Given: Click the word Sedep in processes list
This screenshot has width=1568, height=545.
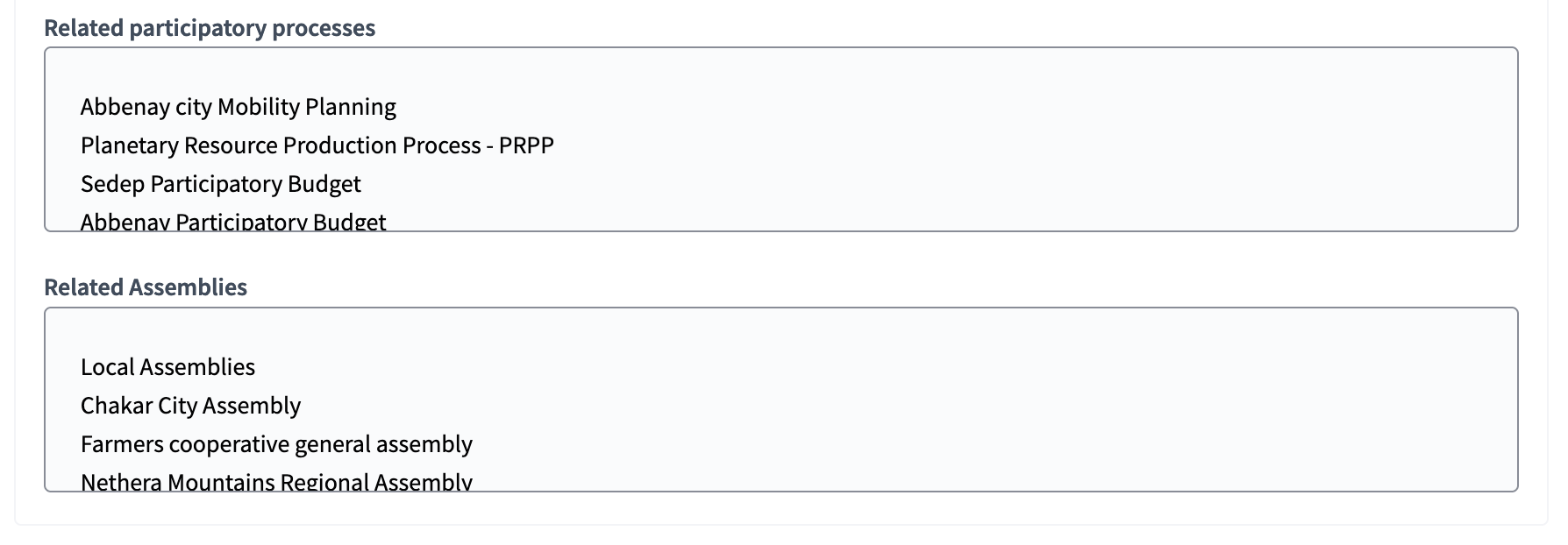Looking at the screenshot, I should click(112, 184).
